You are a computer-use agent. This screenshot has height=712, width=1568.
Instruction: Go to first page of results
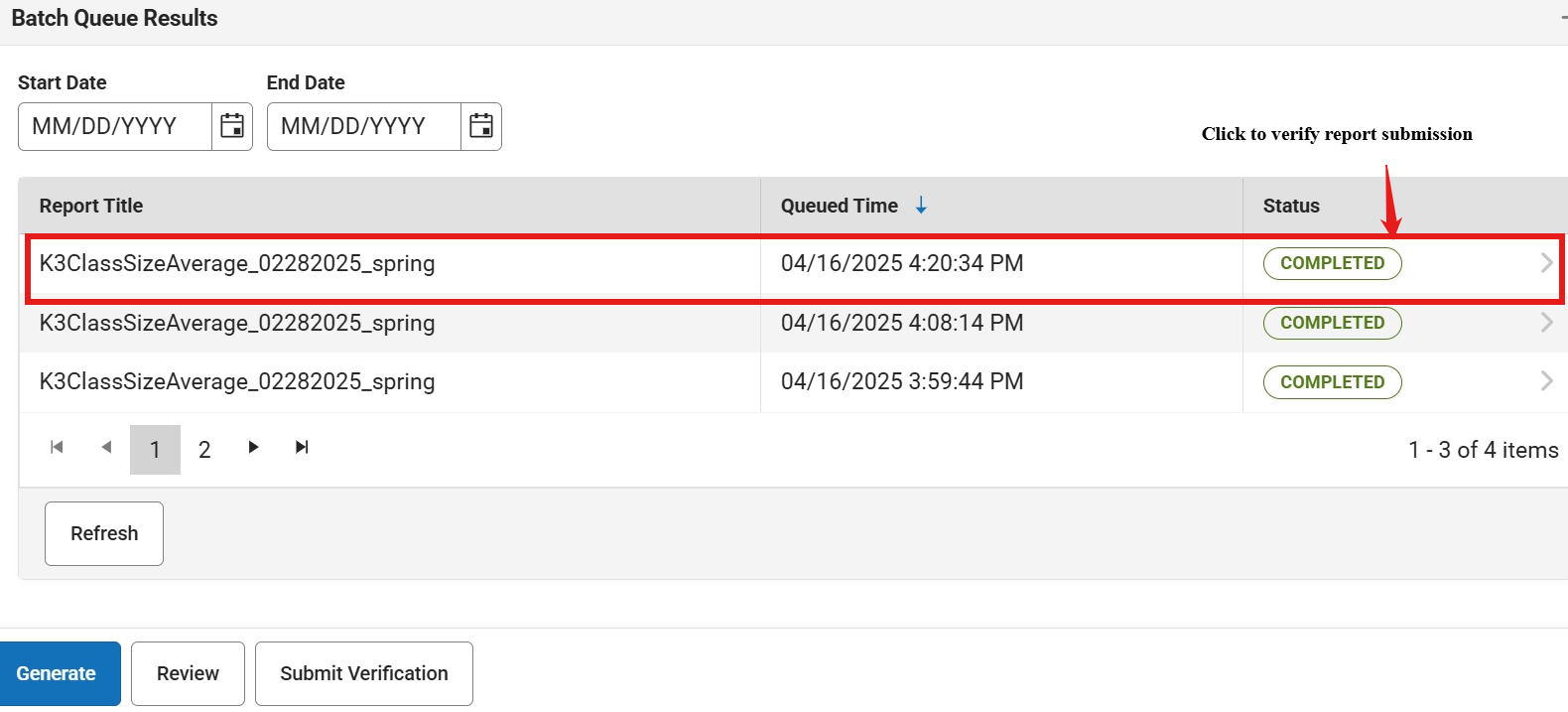tap(57, 448)
